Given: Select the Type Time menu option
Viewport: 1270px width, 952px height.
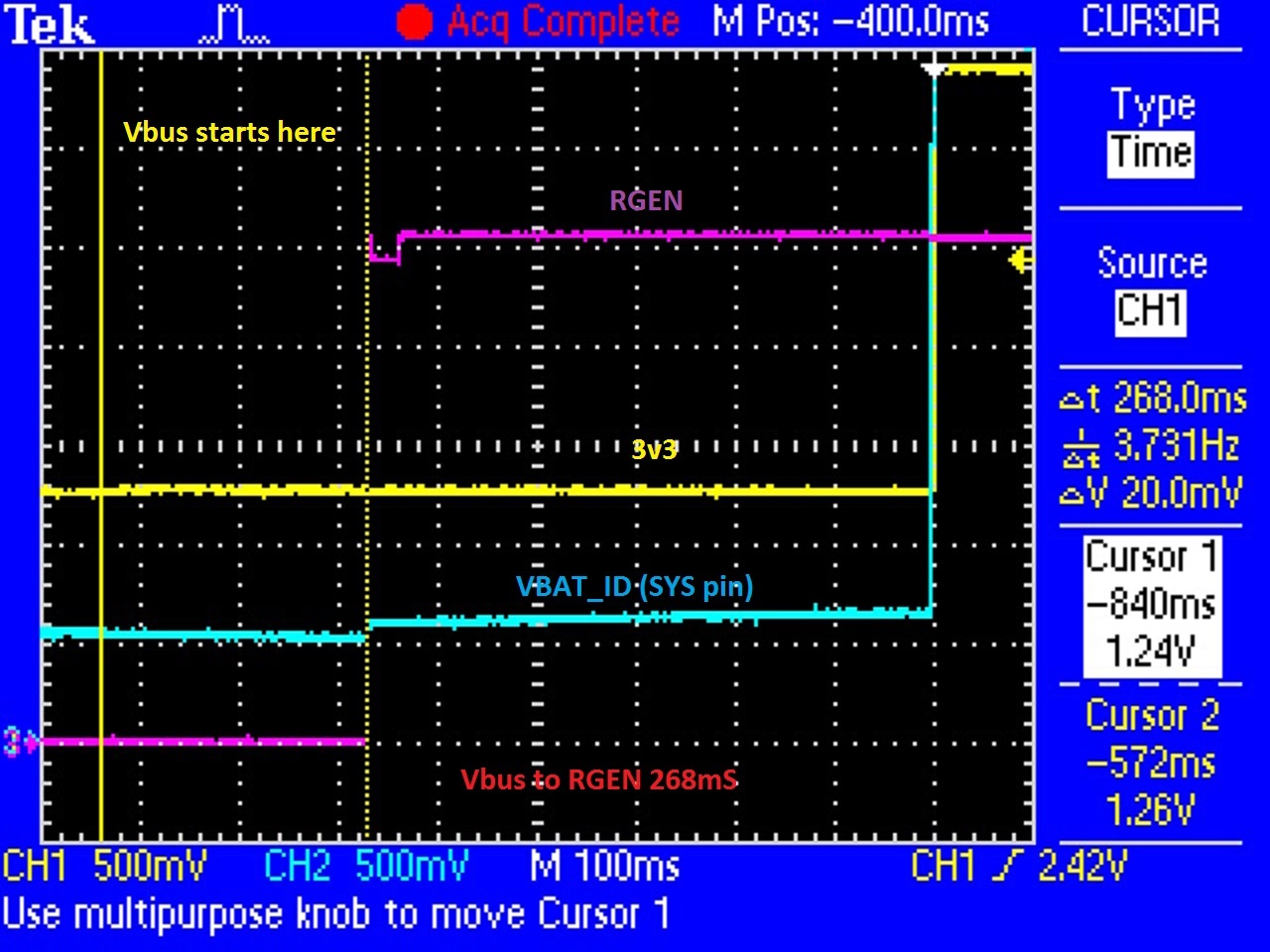Looking at the screenshot, I should (1151, 131).
